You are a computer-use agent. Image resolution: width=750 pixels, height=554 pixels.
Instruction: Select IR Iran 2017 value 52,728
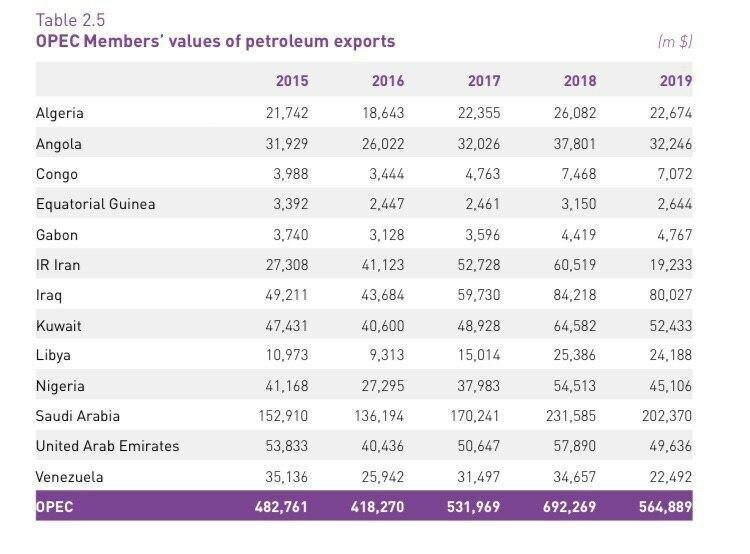coord(479,265)
